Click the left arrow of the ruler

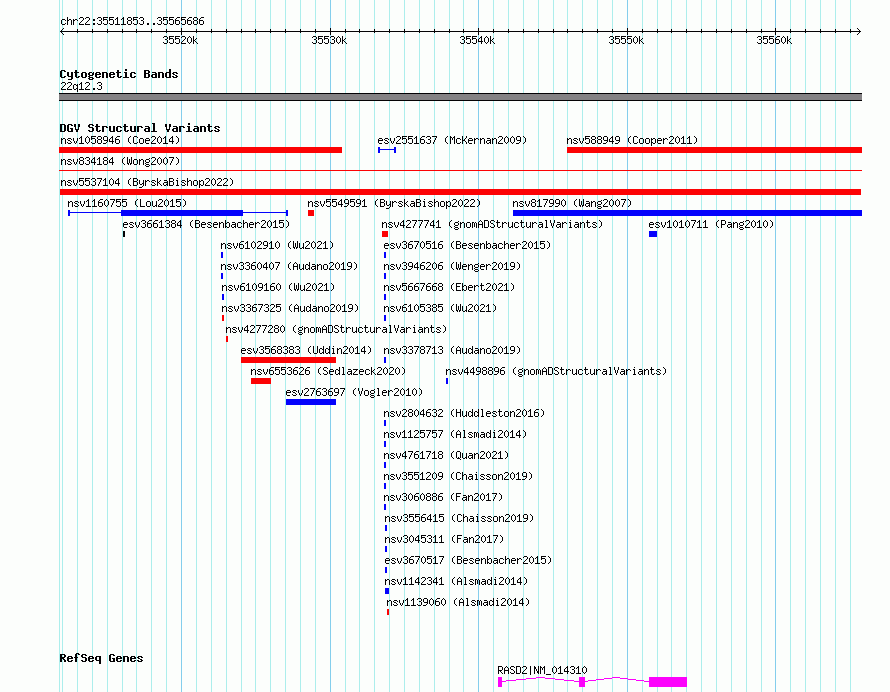[x=62, y=32]
